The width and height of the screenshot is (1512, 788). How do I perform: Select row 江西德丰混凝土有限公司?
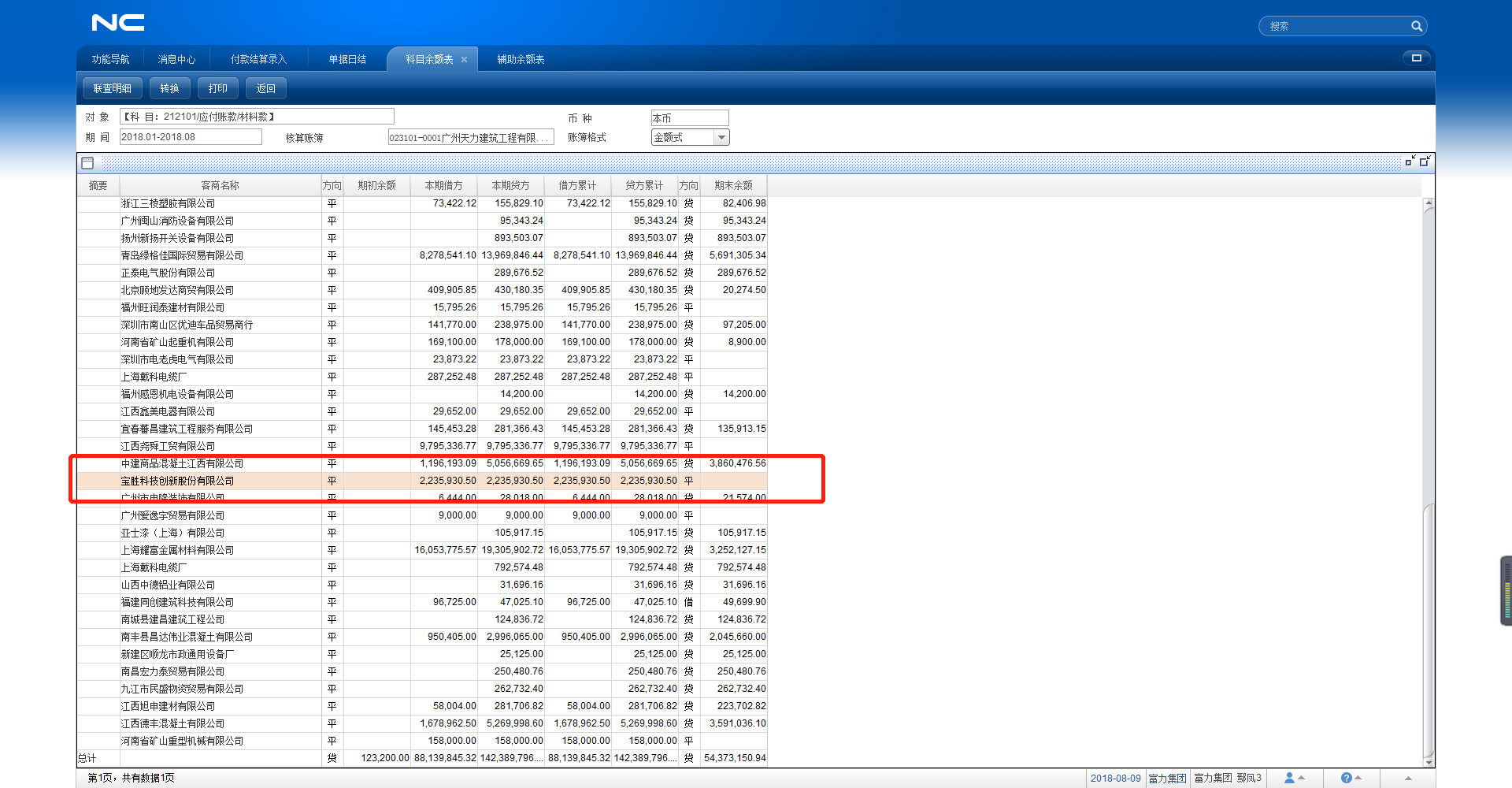[422, 723]
